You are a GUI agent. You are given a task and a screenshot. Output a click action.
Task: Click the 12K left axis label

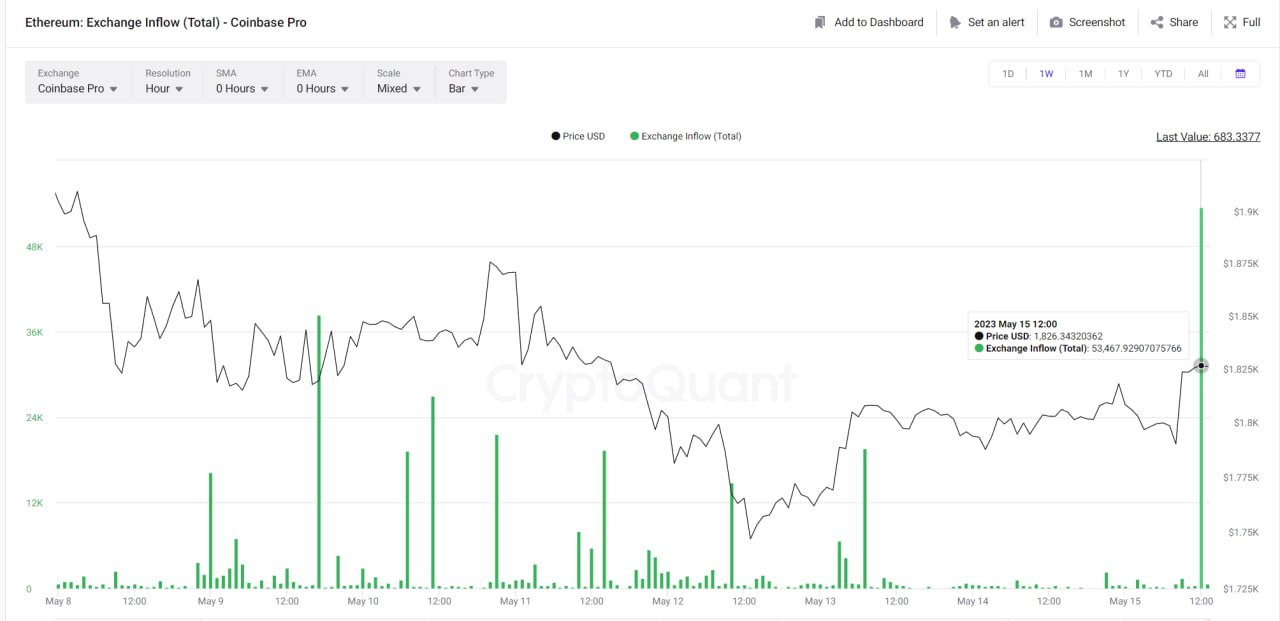(34, 503)
